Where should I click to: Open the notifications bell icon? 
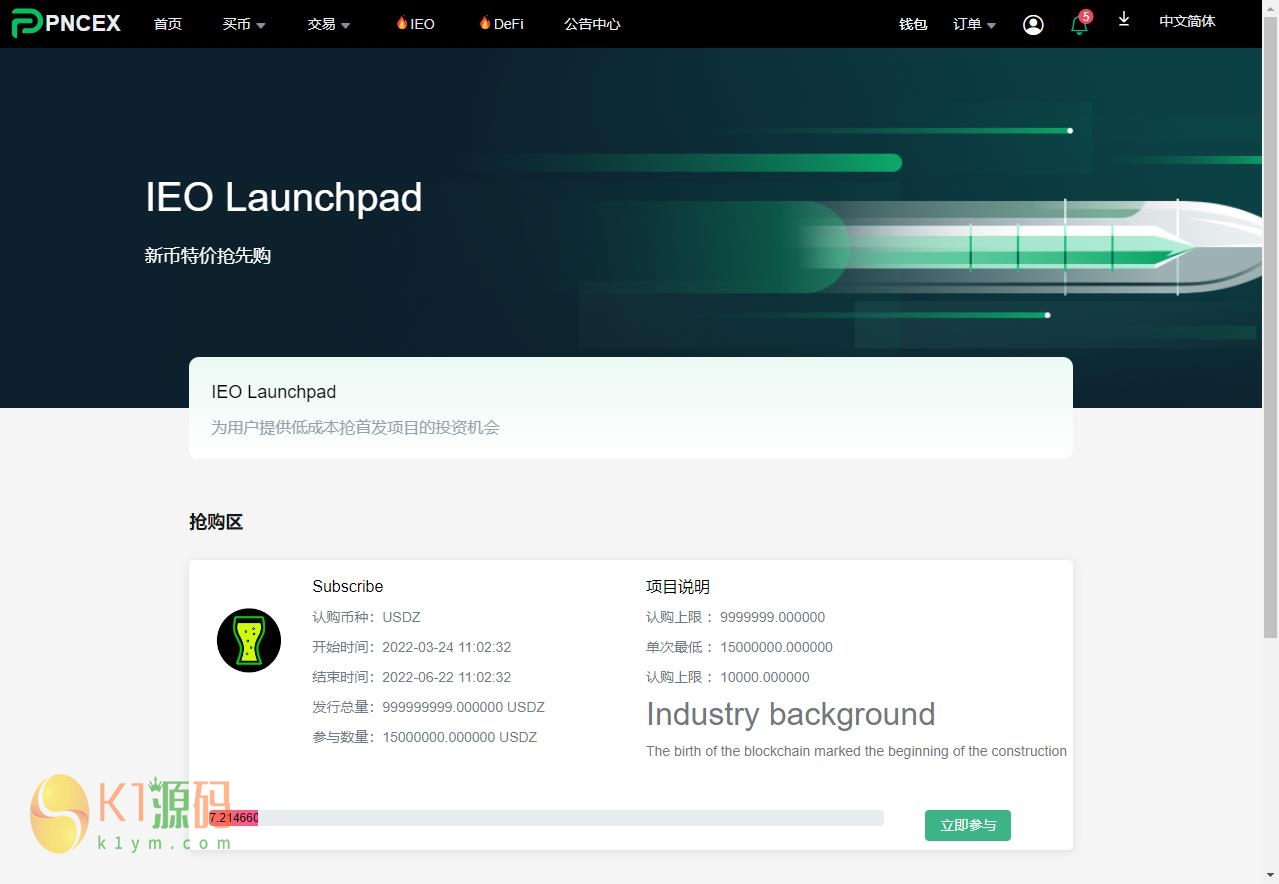1079,26
